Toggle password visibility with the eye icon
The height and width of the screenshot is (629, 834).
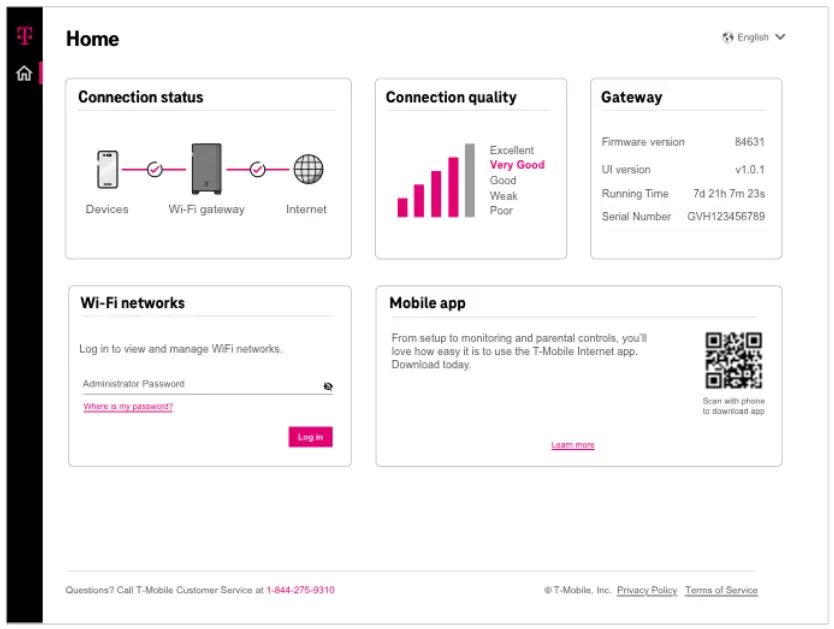pyautogui.click(x=328, y=384)
